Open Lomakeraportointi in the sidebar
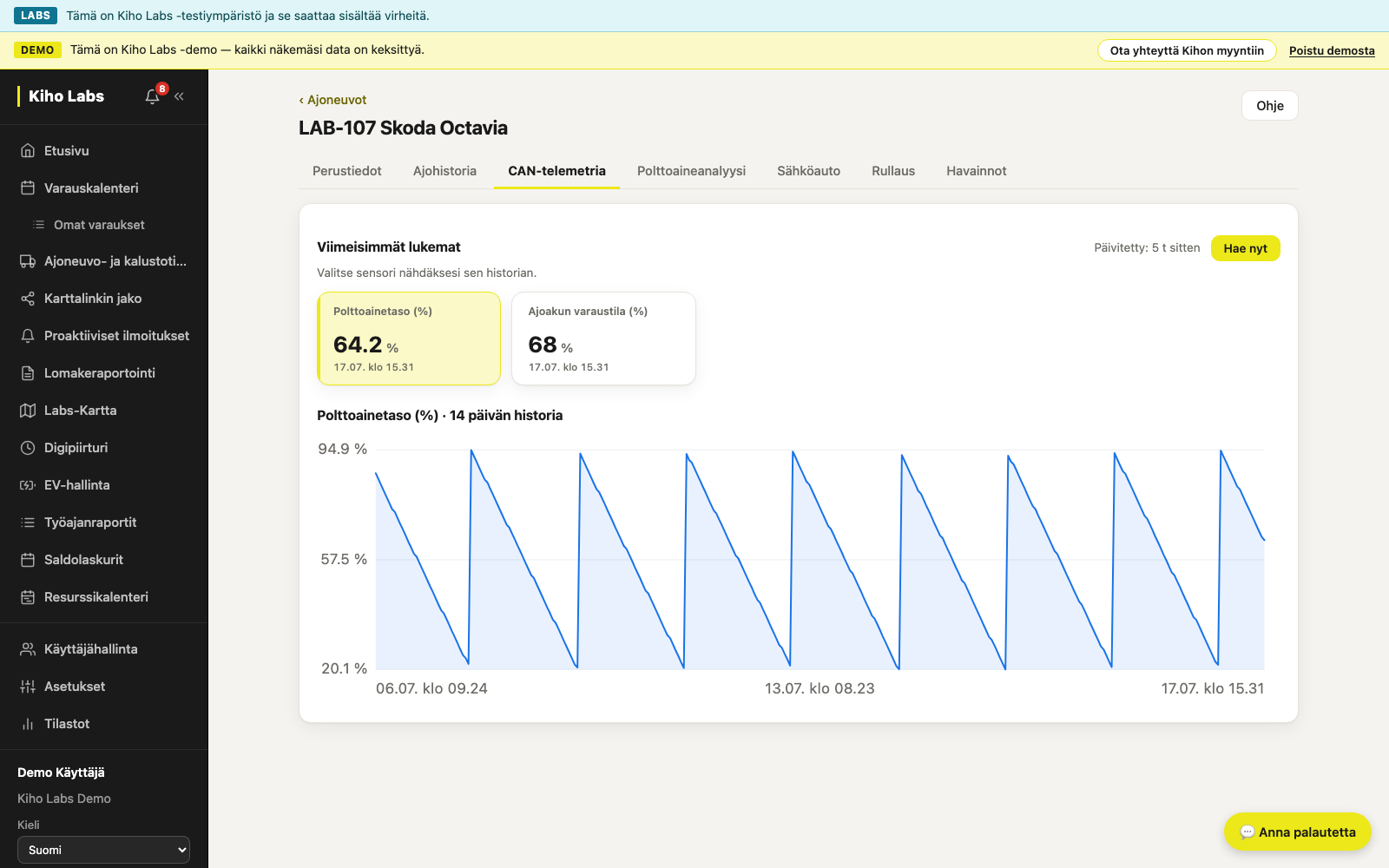The image size is (1389, 868). pos(104,373)
